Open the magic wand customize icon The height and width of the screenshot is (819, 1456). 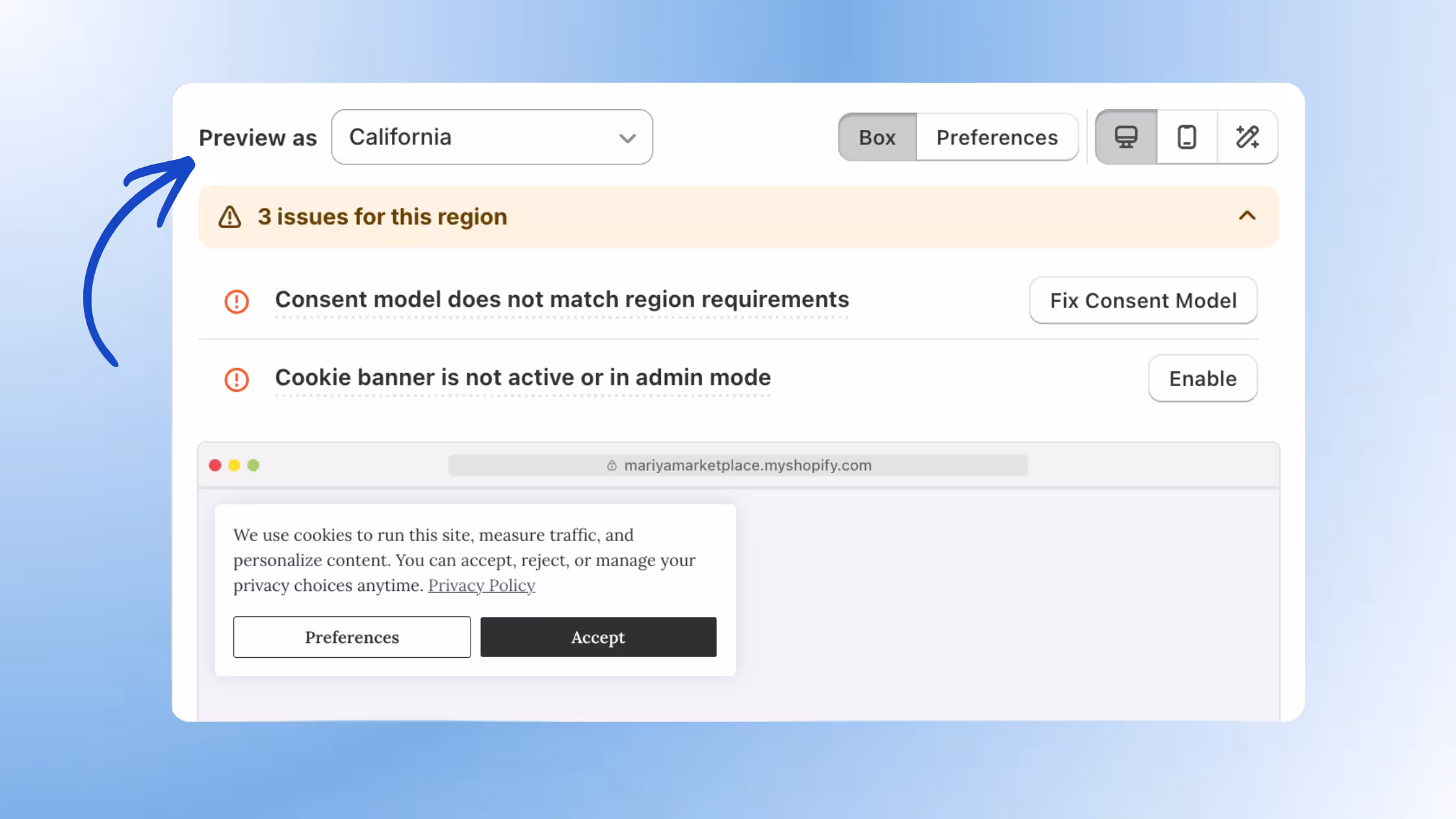click(x=1247, y=137)
